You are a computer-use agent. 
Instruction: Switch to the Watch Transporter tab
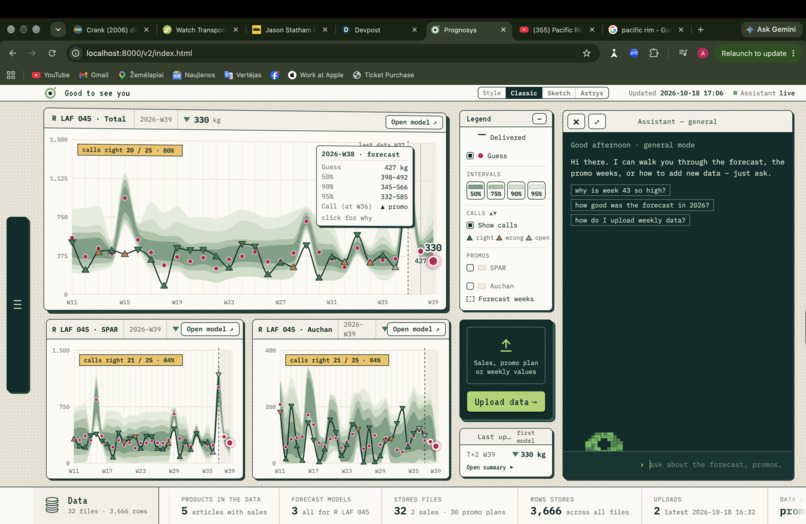(x=200, y=30)
